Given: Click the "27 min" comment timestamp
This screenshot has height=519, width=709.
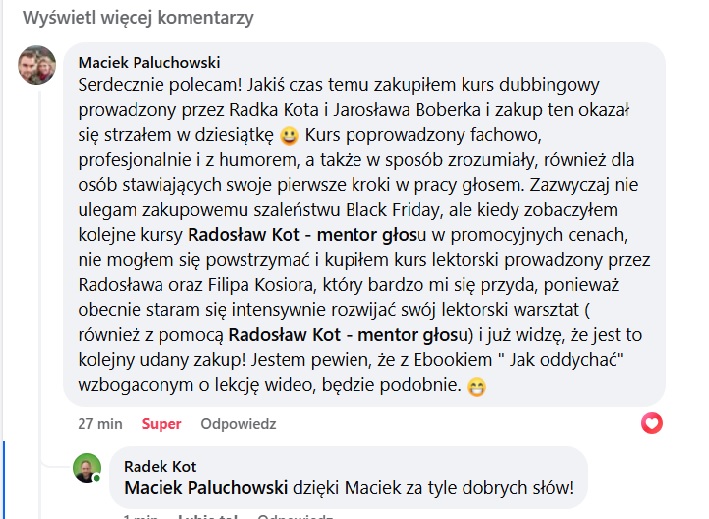Looking at the screenshot, I should 100,424.
